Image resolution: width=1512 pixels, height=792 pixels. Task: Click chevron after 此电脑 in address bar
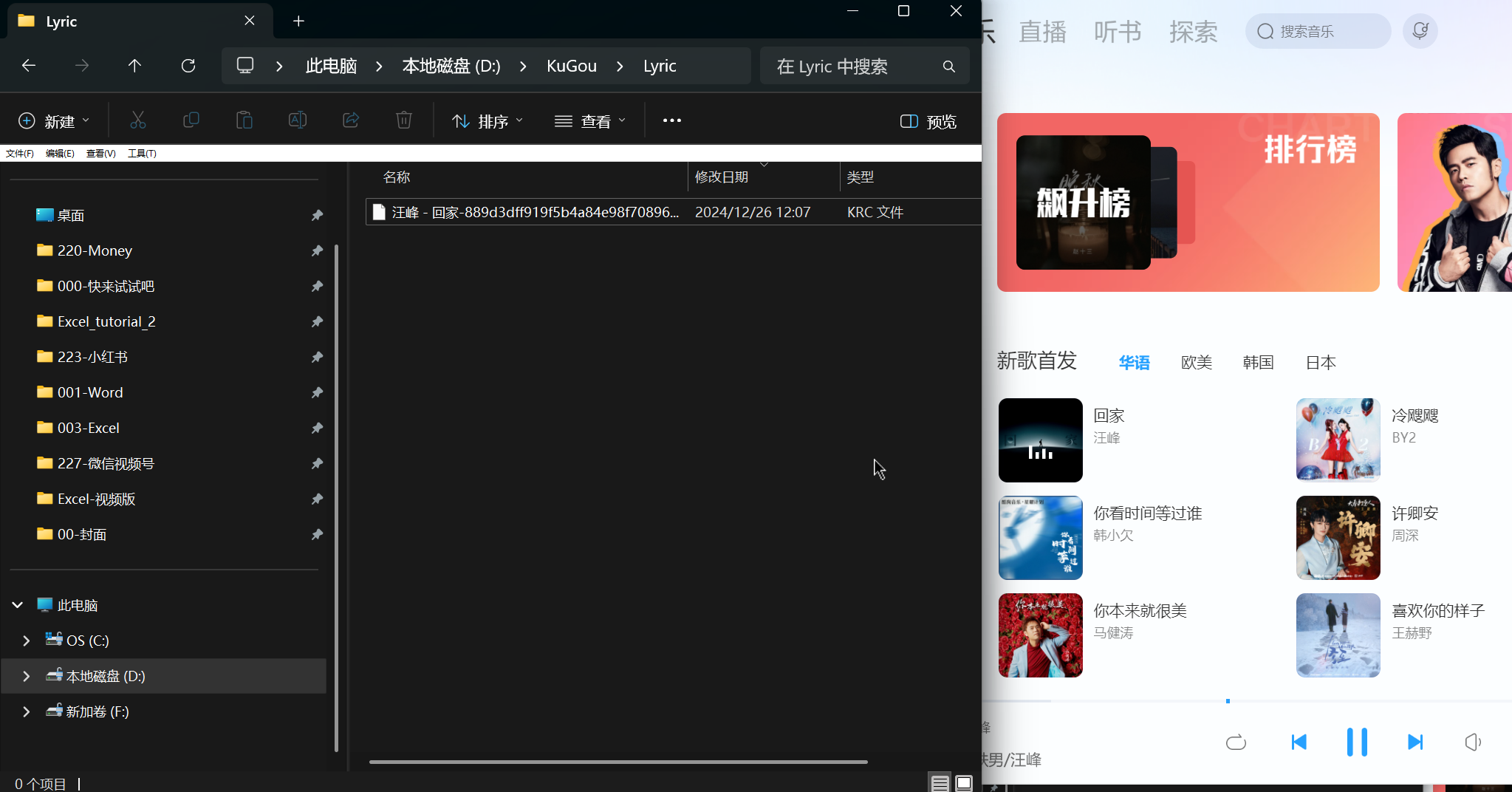(379, 66)
